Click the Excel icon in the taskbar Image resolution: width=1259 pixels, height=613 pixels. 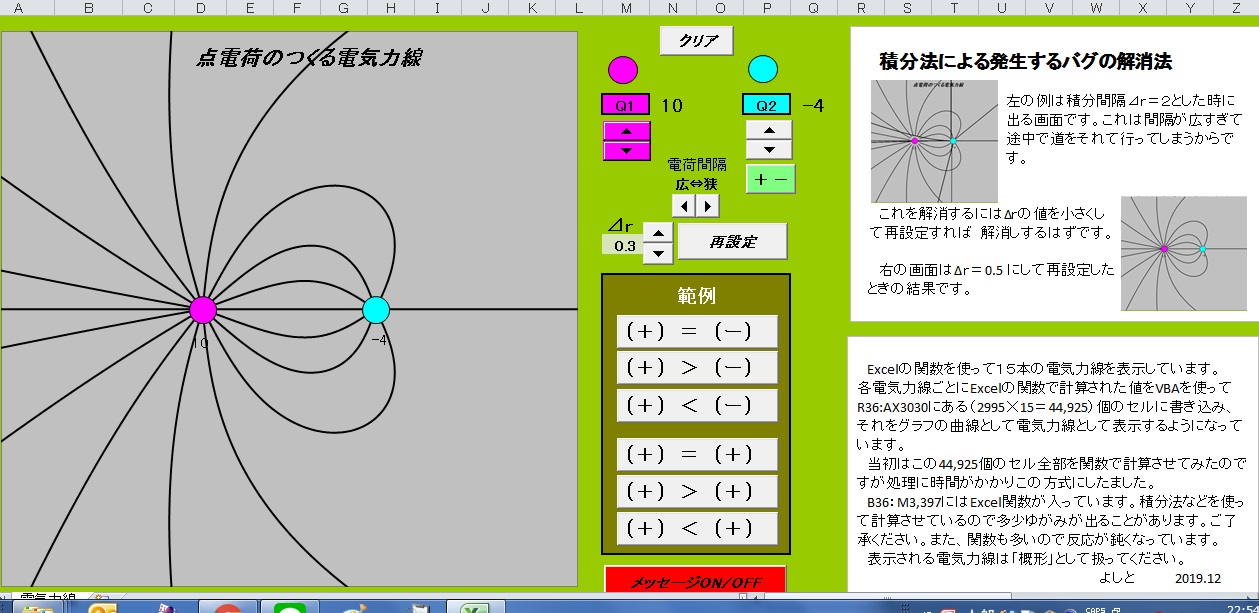coord(475,606)
